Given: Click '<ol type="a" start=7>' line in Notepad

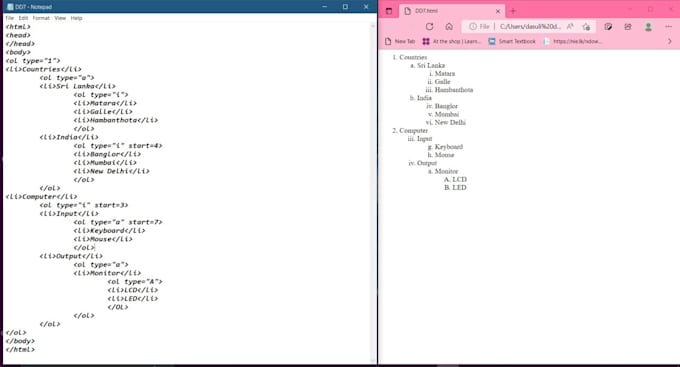Looking at the screenshot, I should (118, 222).
